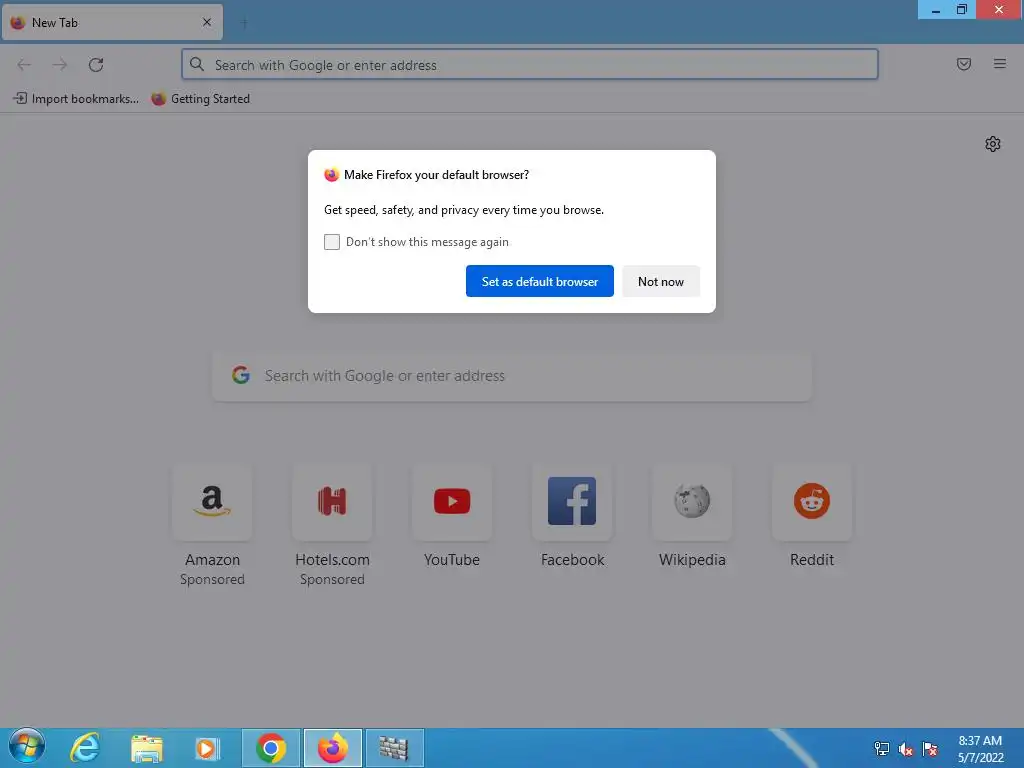Click 'Make Firefox your default browser?' heading

pyautogui.click(x=436, y=175)
